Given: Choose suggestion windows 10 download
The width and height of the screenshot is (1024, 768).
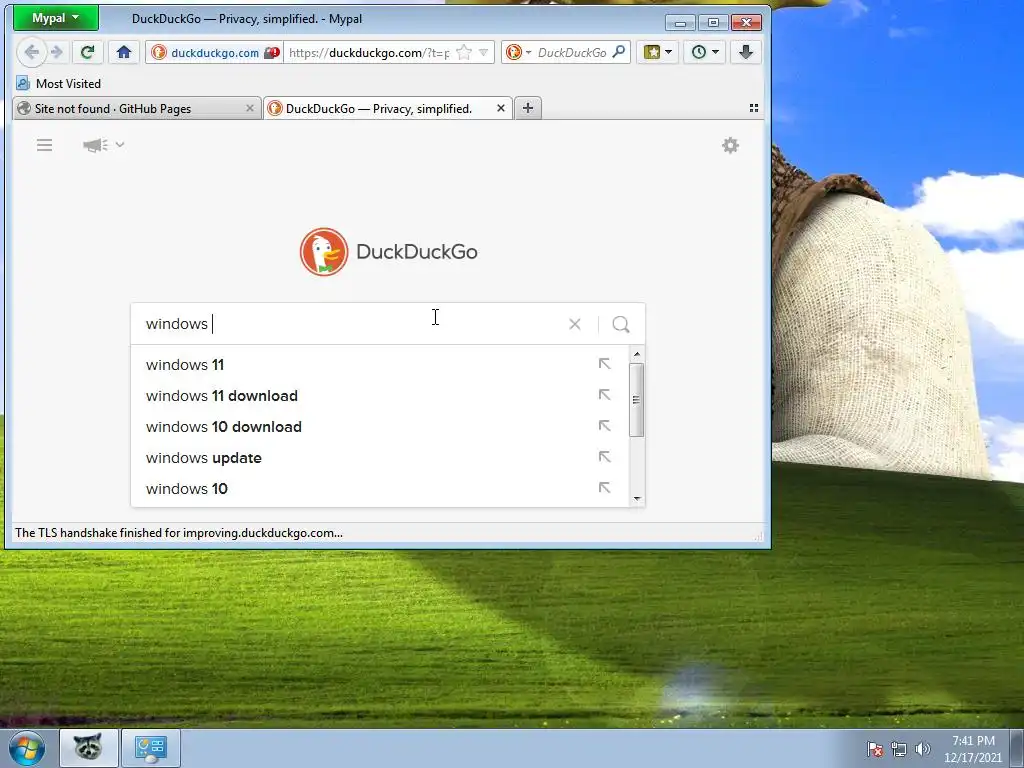Looking at the screenshot, I should tap(379, 426).
